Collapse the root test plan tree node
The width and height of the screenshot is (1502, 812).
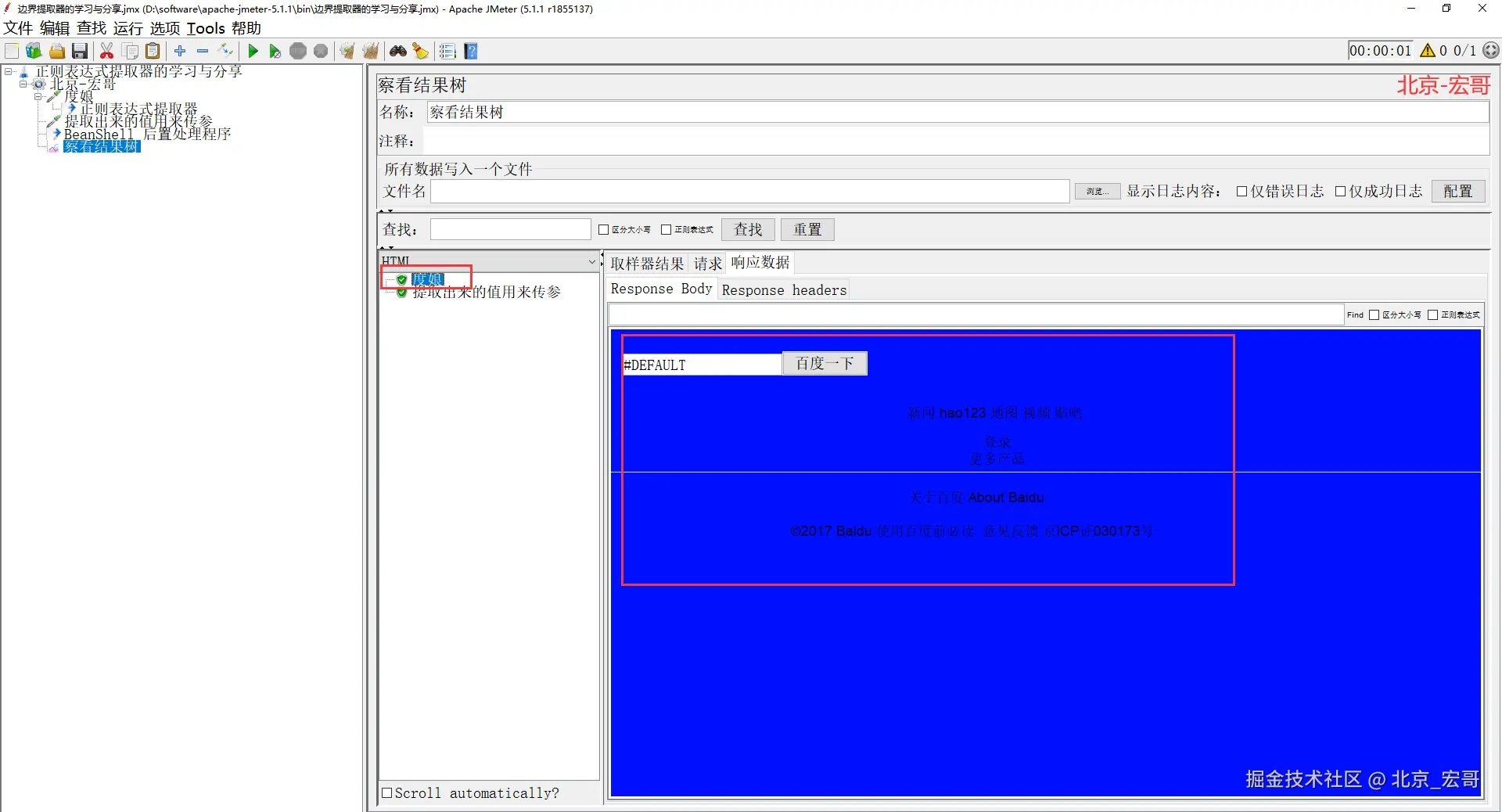9,71
